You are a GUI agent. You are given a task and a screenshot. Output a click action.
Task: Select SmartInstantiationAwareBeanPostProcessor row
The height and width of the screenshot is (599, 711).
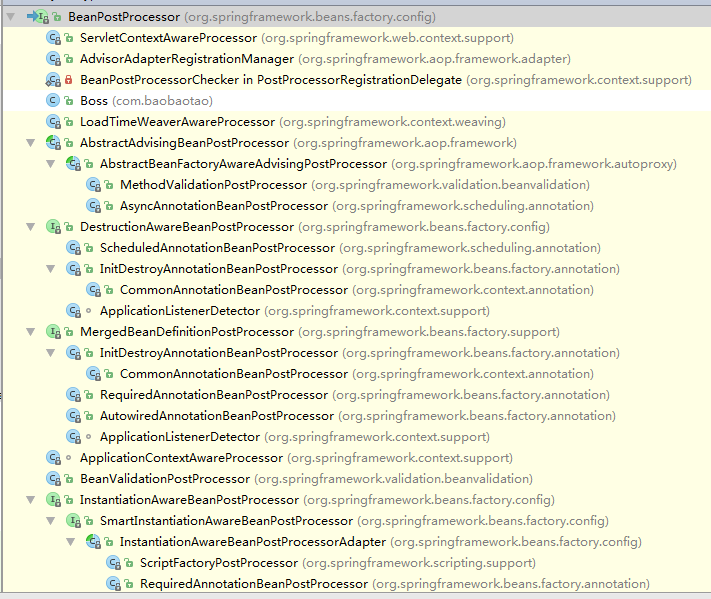356,521
